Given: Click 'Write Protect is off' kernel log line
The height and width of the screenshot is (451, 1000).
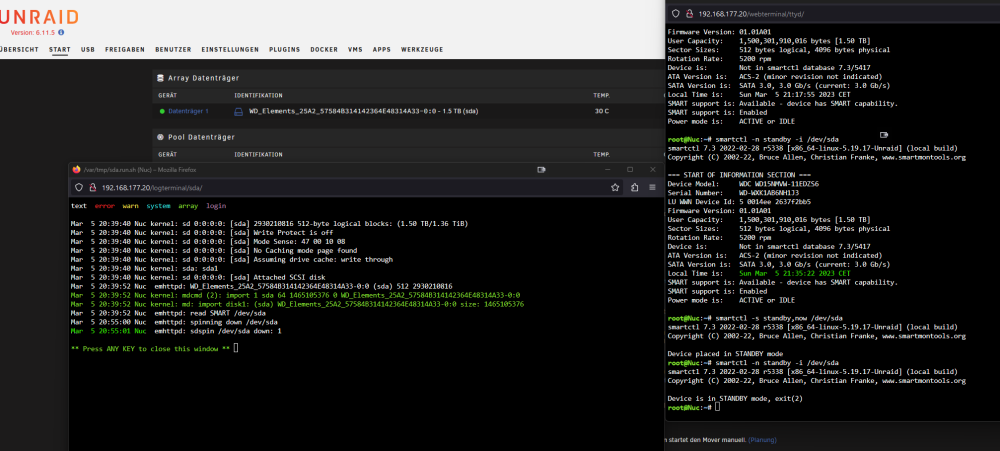Looking at the screenshot, I should (x=202, y=233).
